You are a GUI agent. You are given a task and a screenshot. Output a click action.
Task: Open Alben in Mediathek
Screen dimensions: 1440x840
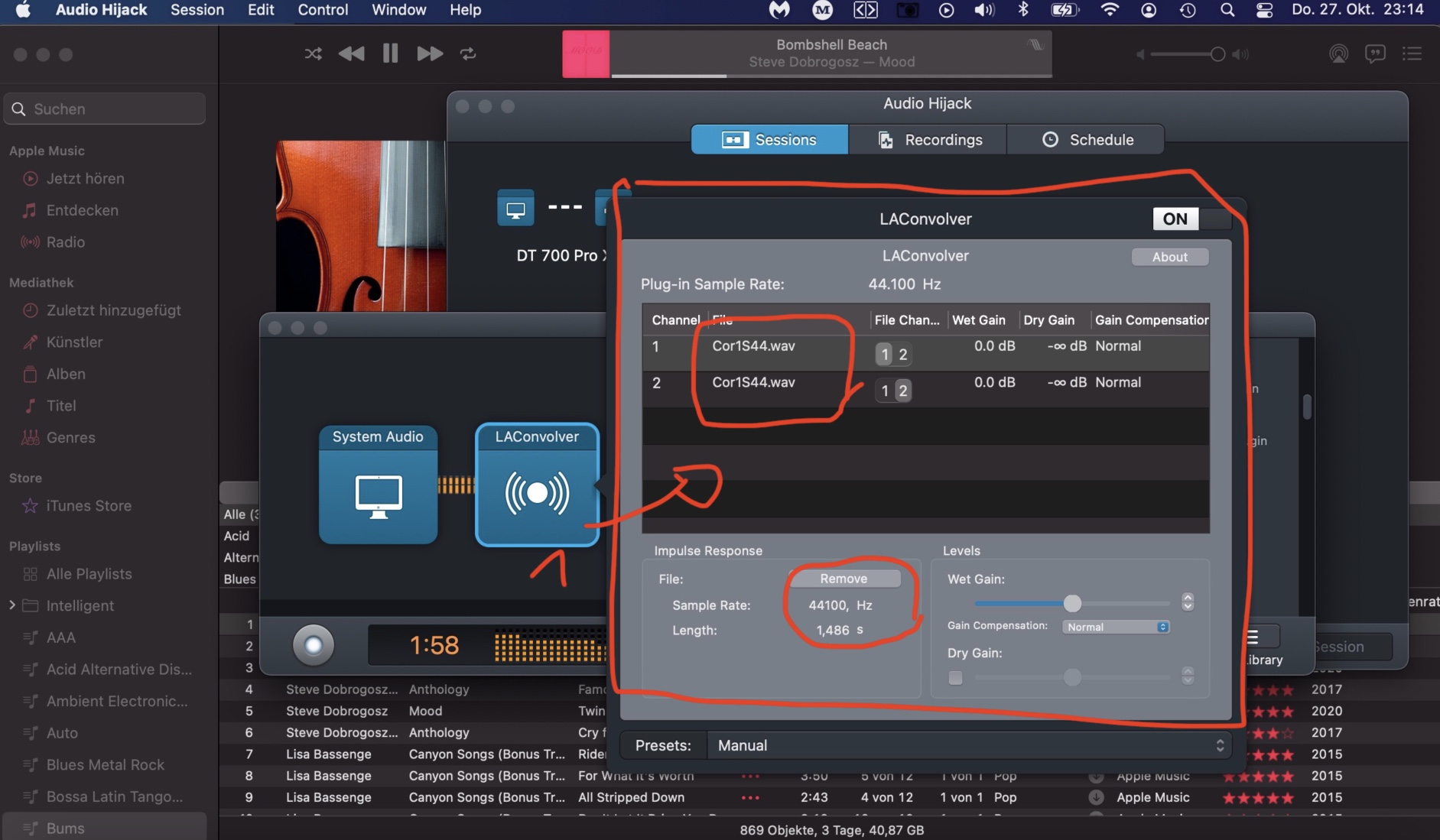[66, 375]
